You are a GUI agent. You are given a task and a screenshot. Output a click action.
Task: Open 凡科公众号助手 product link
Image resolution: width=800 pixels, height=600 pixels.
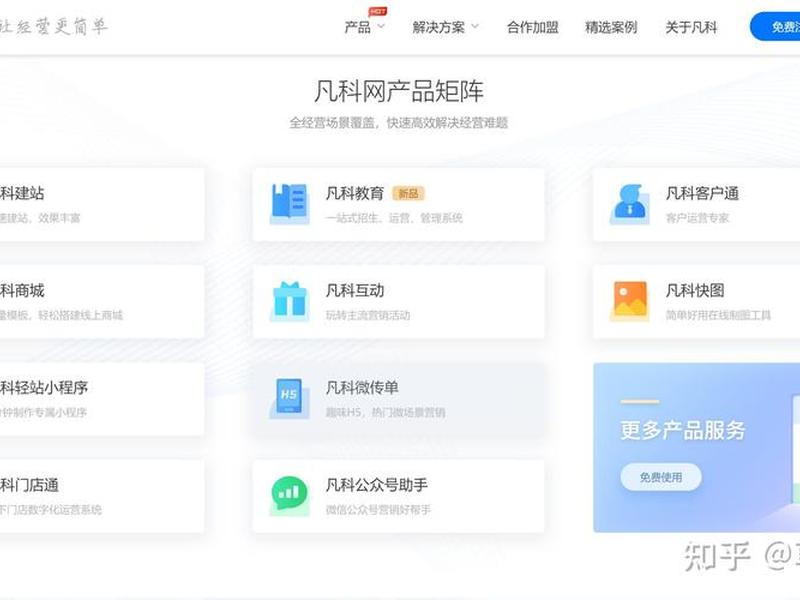pos(377,485)
